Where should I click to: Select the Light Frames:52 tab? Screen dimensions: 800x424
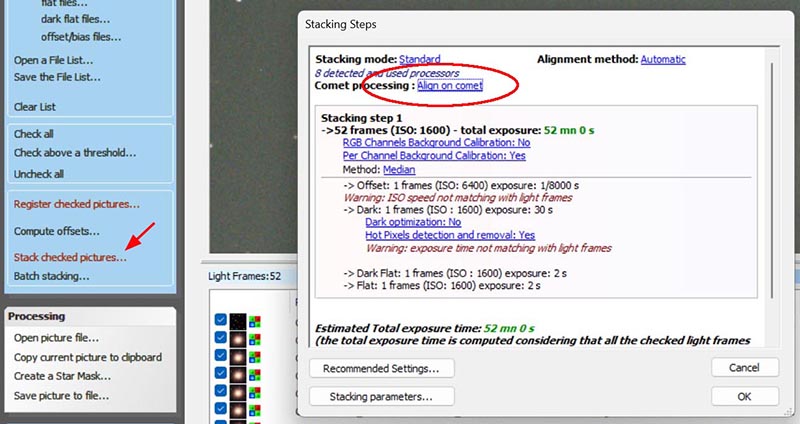pos(244,276)
